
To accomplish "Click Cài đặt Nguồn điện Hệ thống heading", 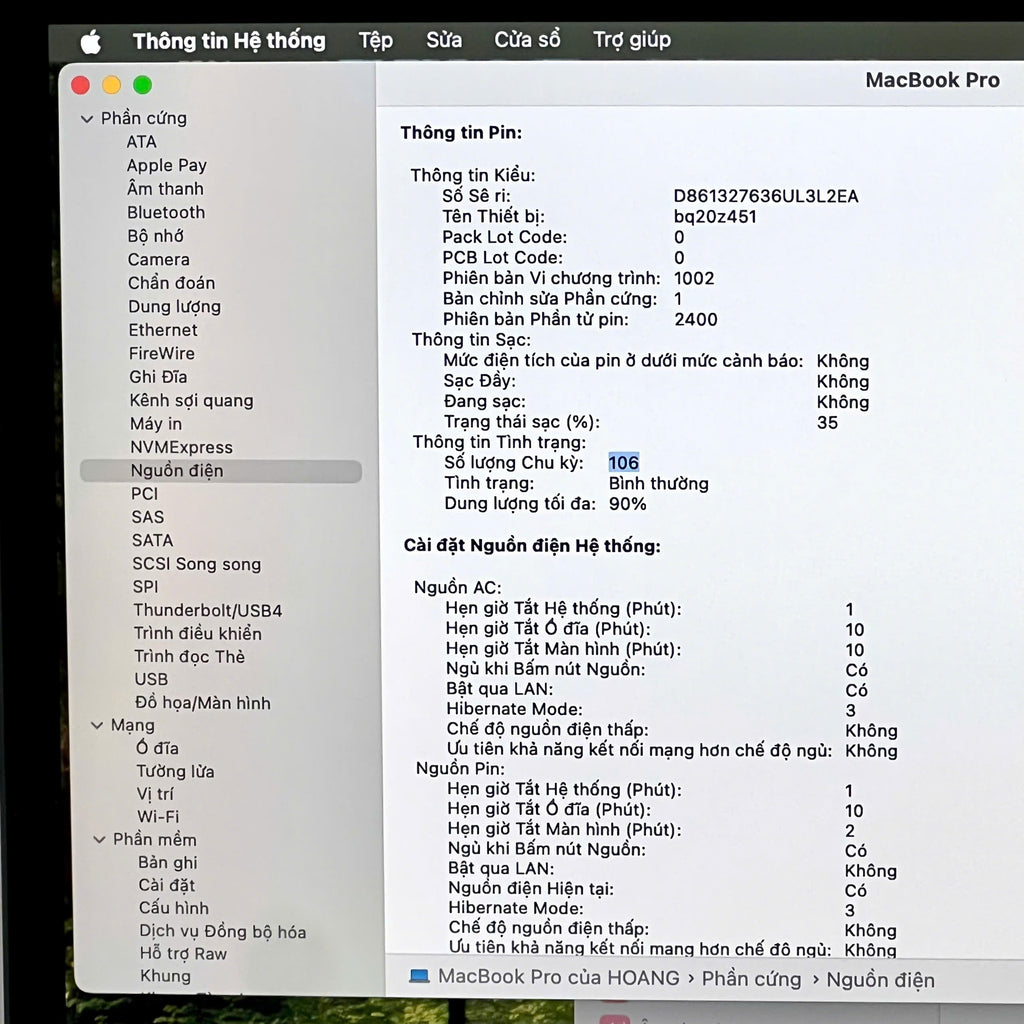I will 532,545.
